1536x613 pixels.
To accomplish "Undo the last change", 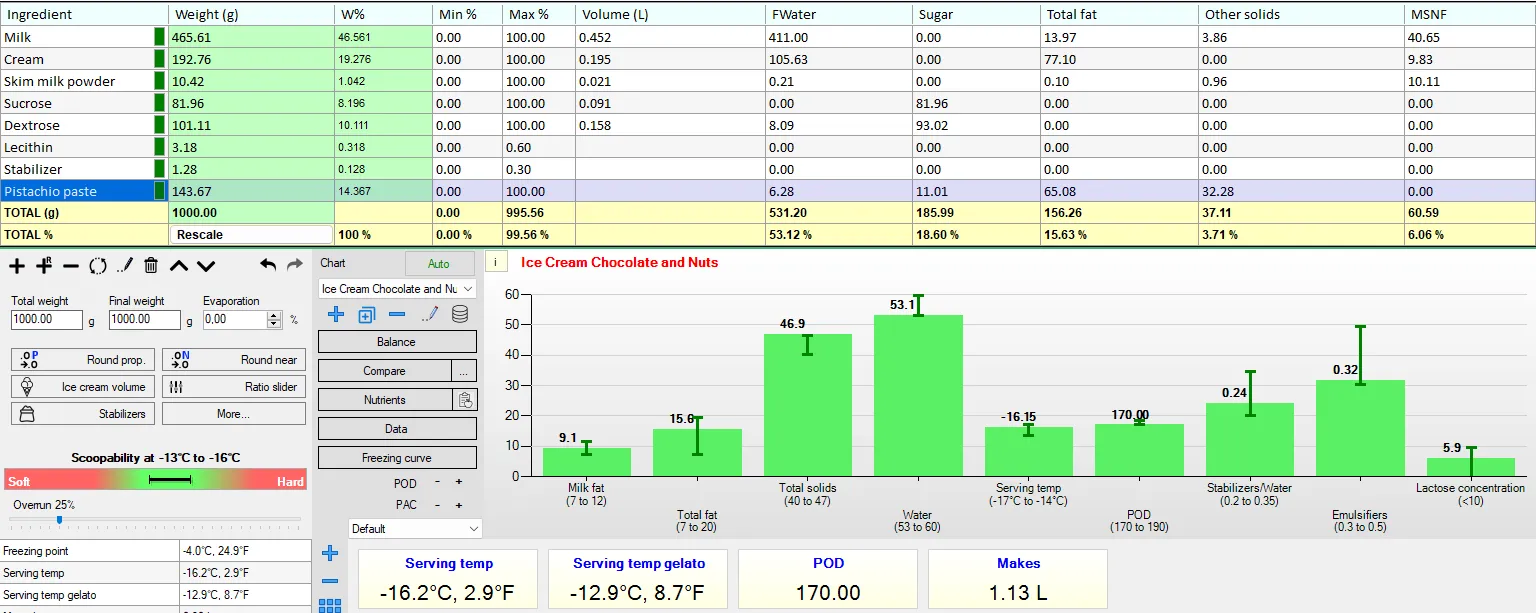I will [267, 265].
